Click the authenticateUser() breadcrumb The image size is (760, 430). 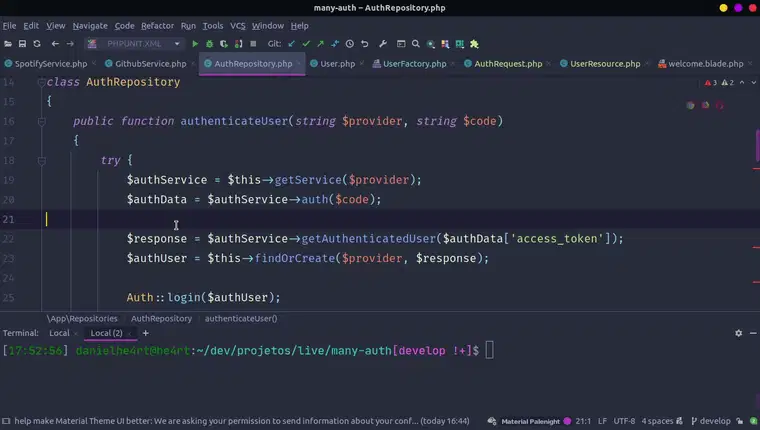pos(241,319)
